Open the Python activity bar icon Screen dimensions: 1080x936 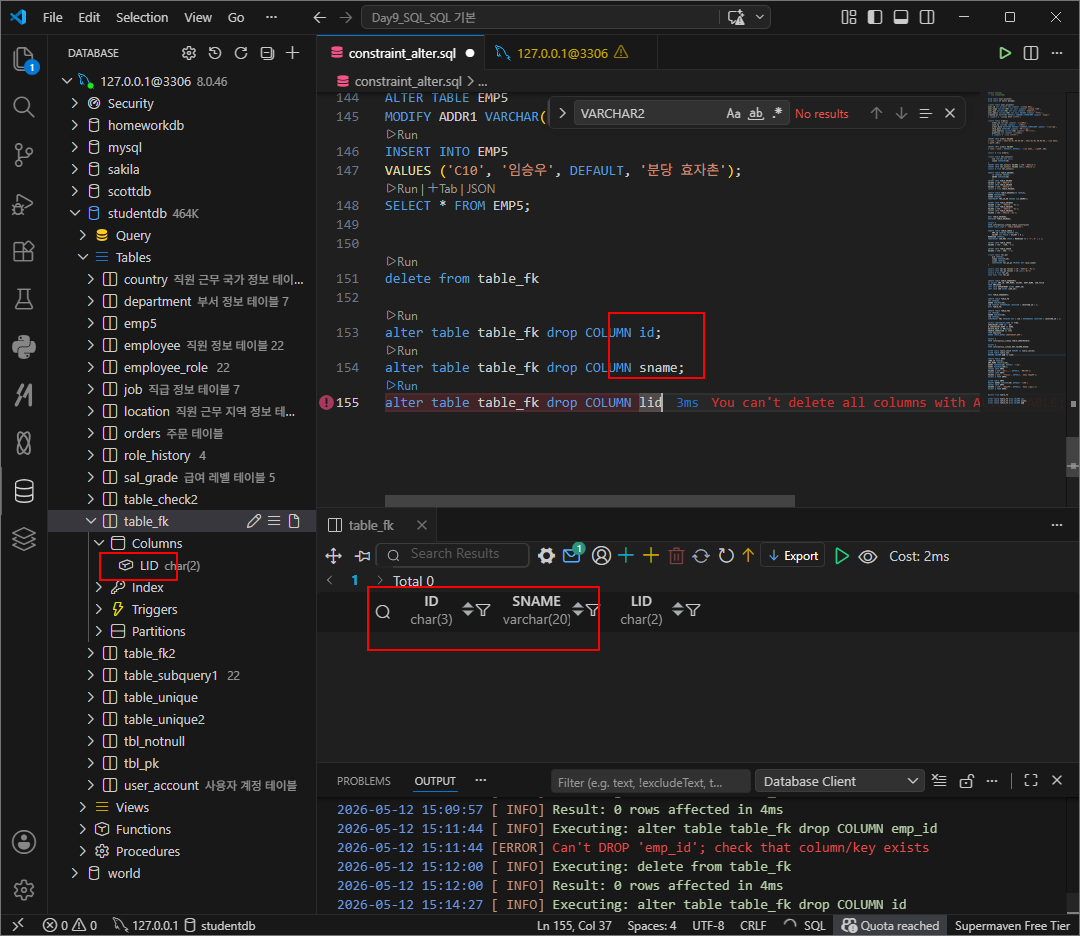[23, 347]
